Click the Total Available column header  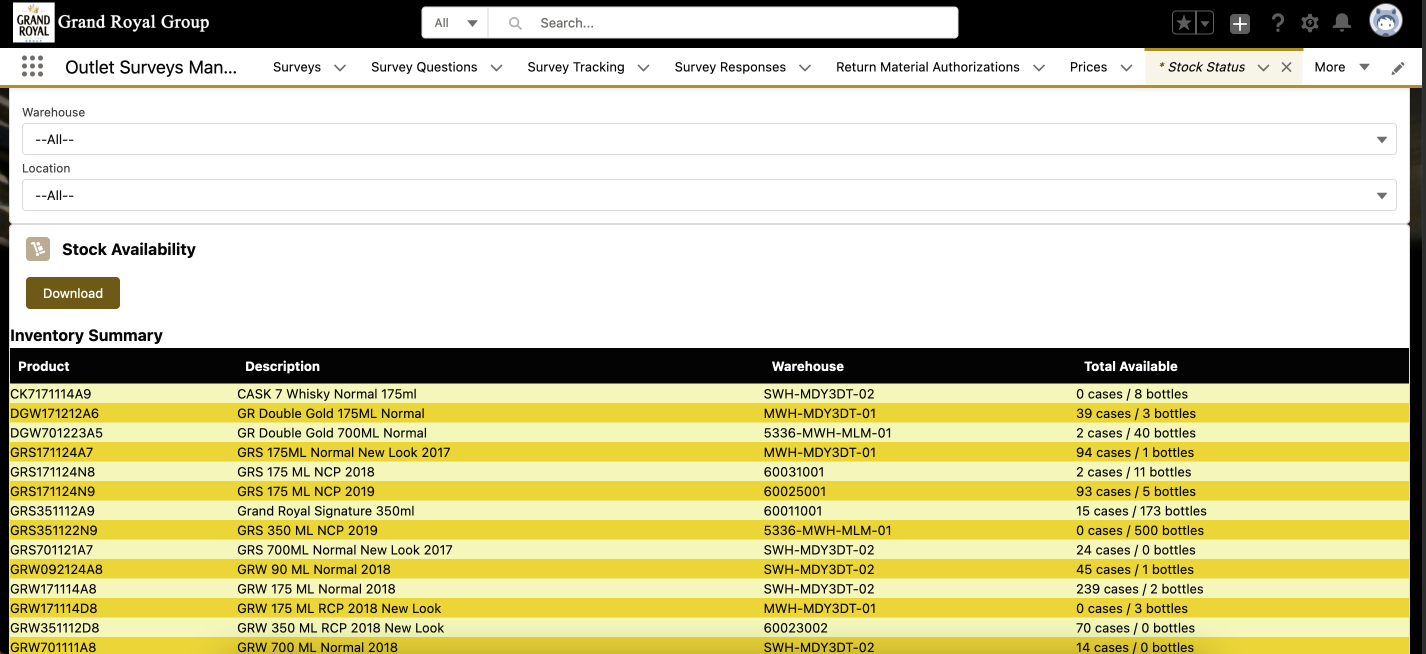click(x=1131, y=366)
